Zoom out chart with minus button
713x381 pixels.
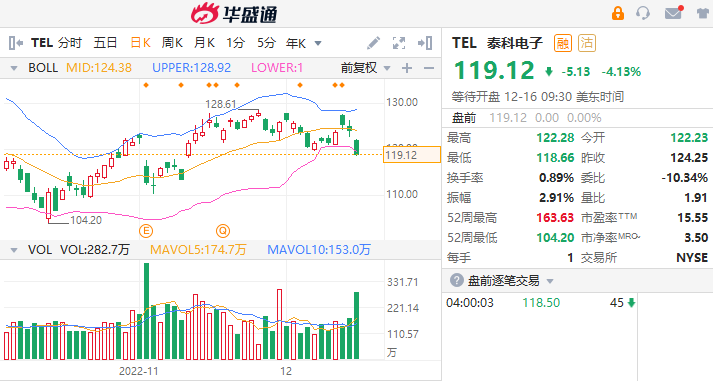(x=429, y=68)
